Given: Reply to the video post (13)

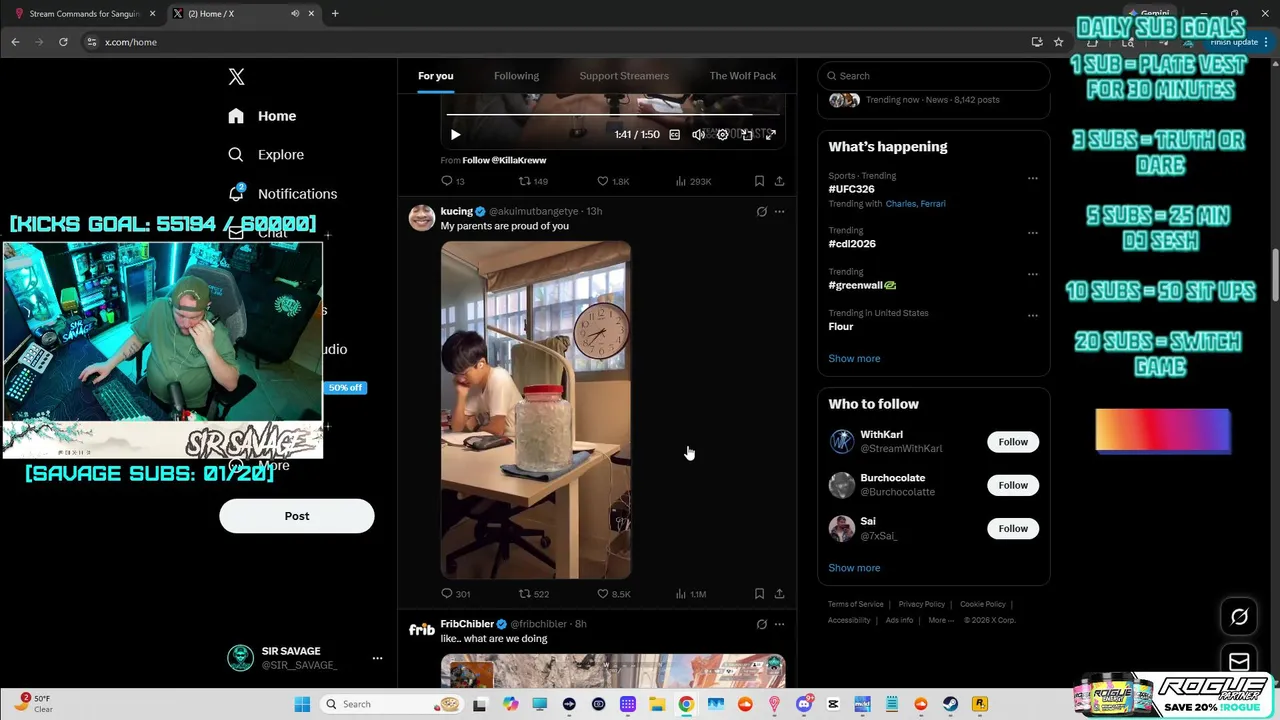Looking at the screenshot, I should point(453,181).
